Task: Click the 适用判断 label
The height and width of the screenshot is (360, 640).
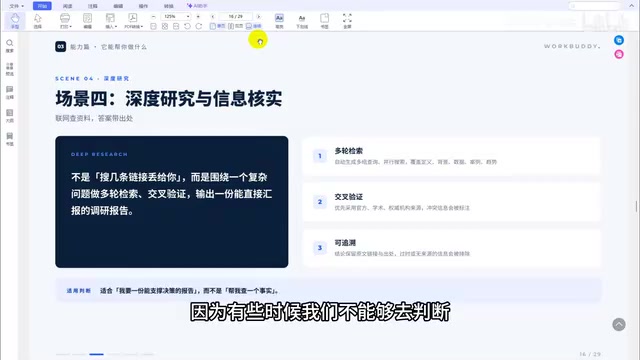Action: pyautogui.click(x=78, y=291)
